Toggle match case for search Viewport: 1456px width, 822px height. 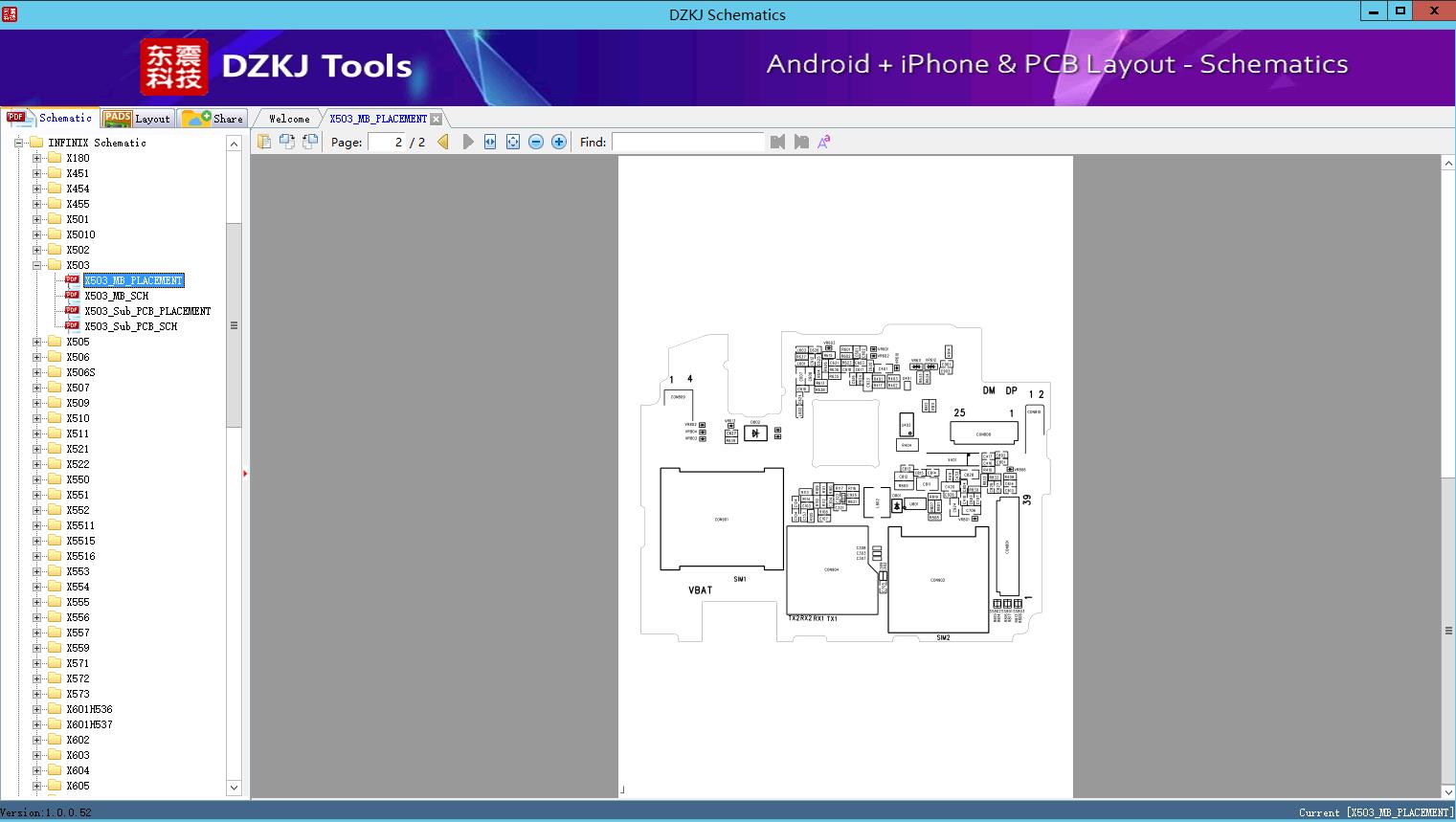(x=823, y=142)
